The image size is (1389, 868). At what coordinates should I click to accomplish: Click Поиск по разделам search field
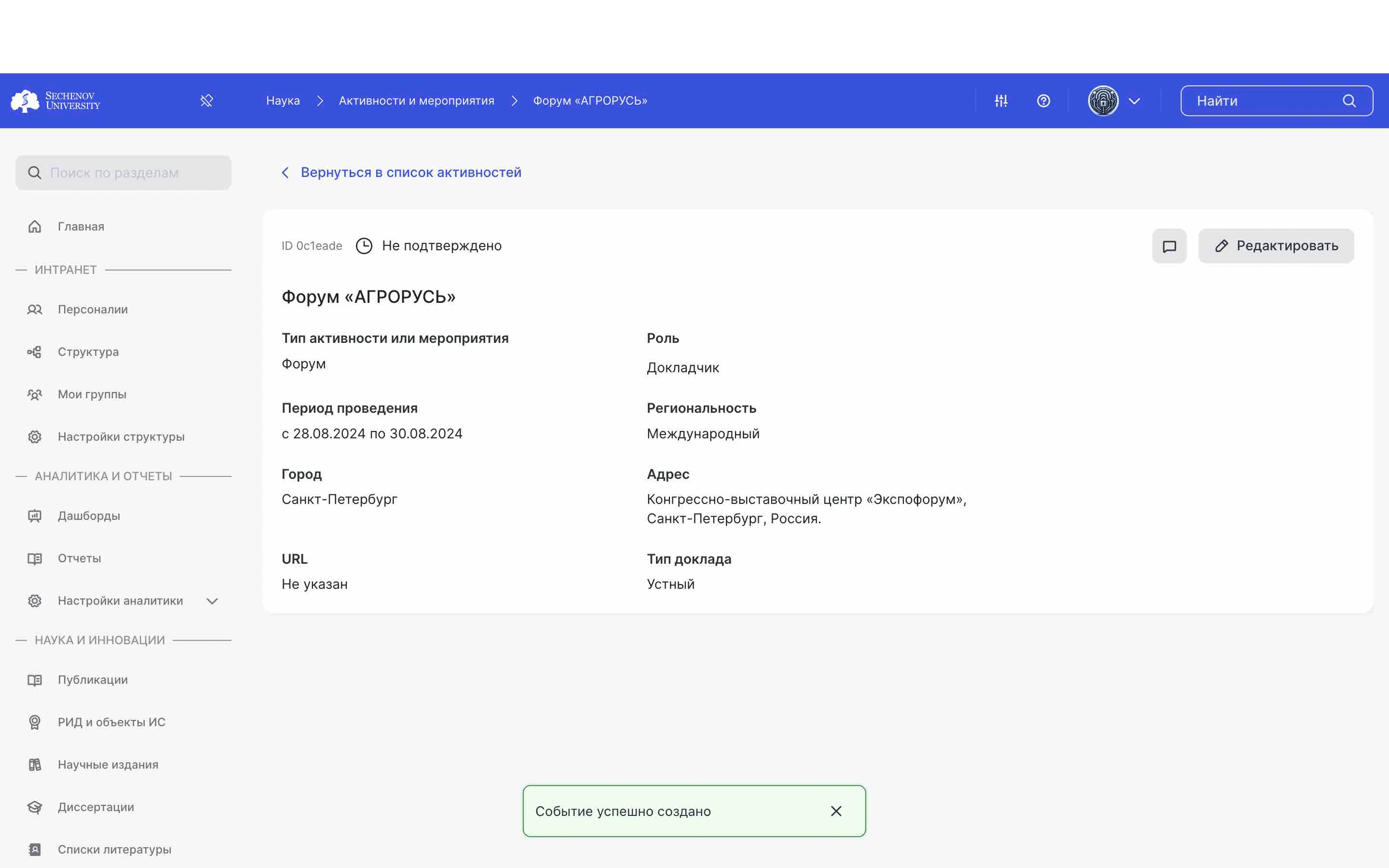123,173
